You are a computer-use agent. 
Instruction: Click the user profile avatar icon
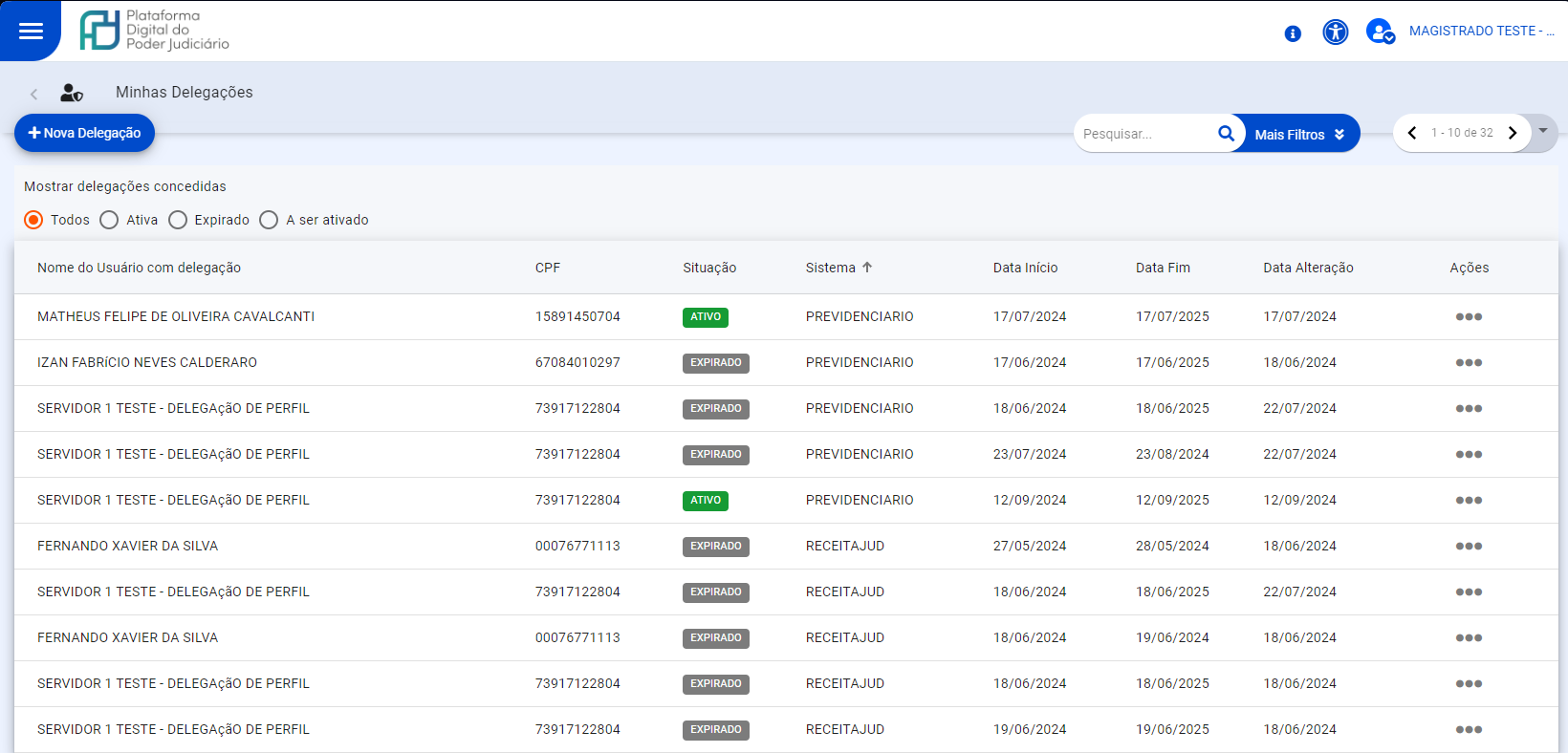1379,32
